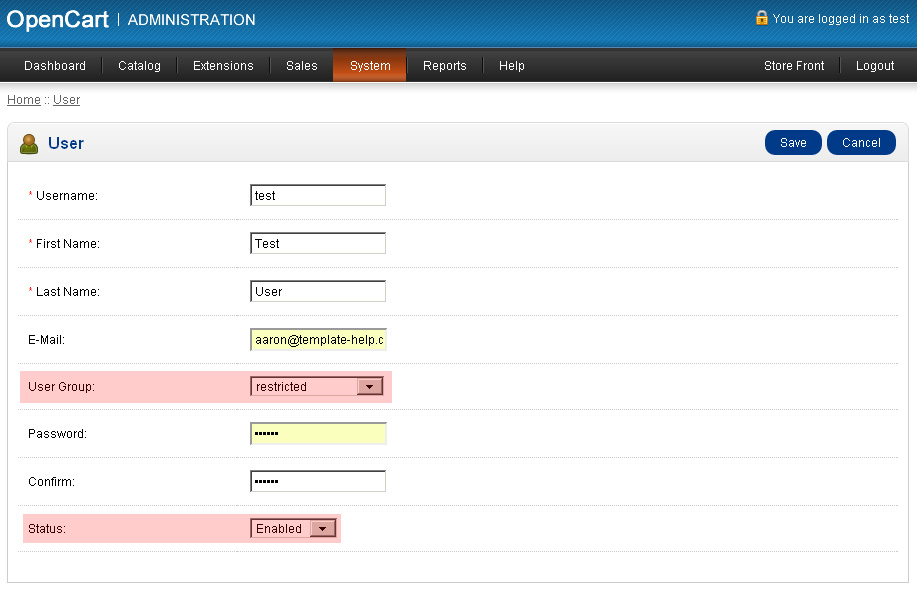The image size is (917, 591).
Task: Open the Extensions menu
Action: 223,65
